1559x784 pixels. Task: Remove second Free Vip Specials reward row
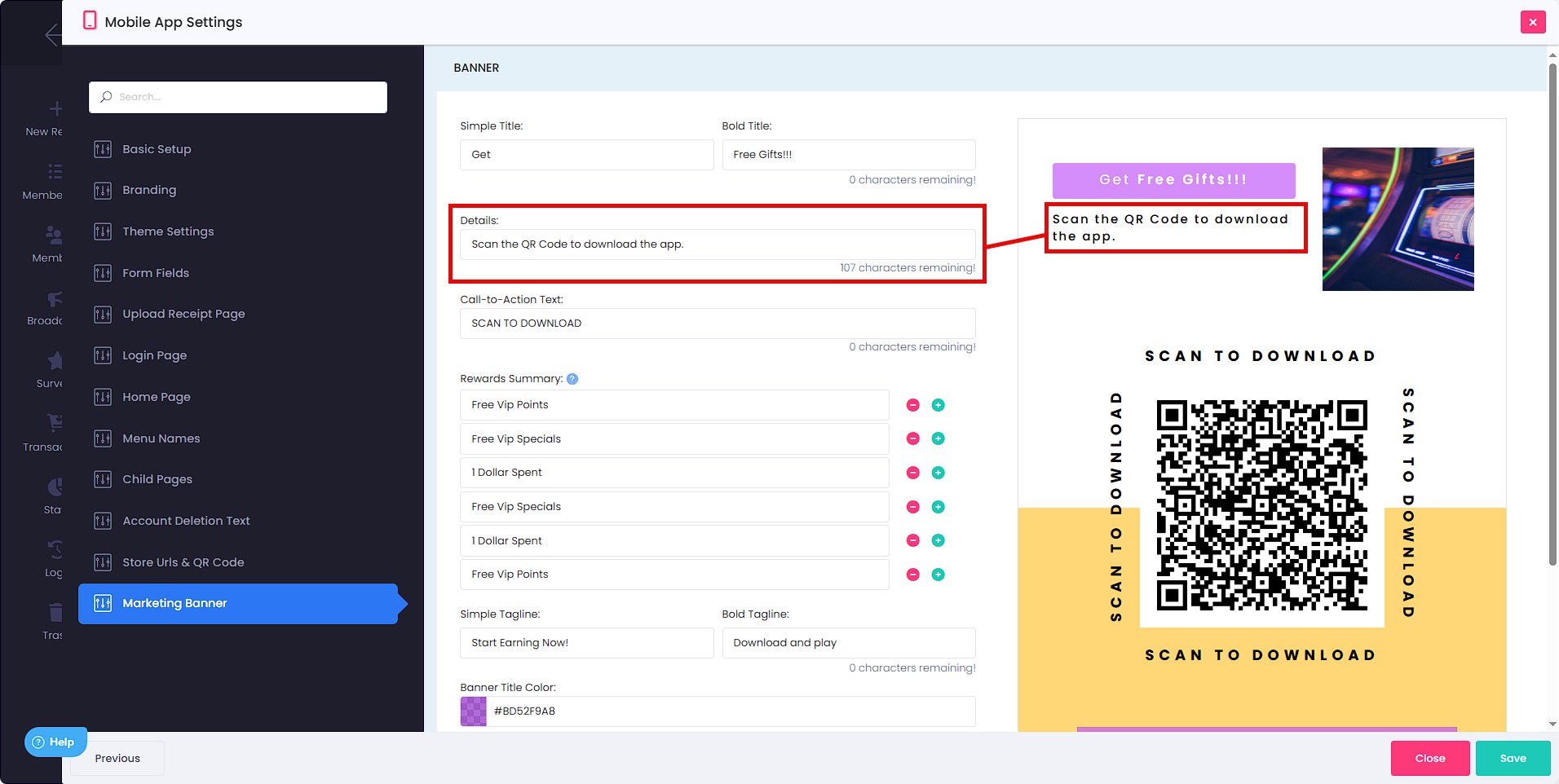click(x=913, y=507)
